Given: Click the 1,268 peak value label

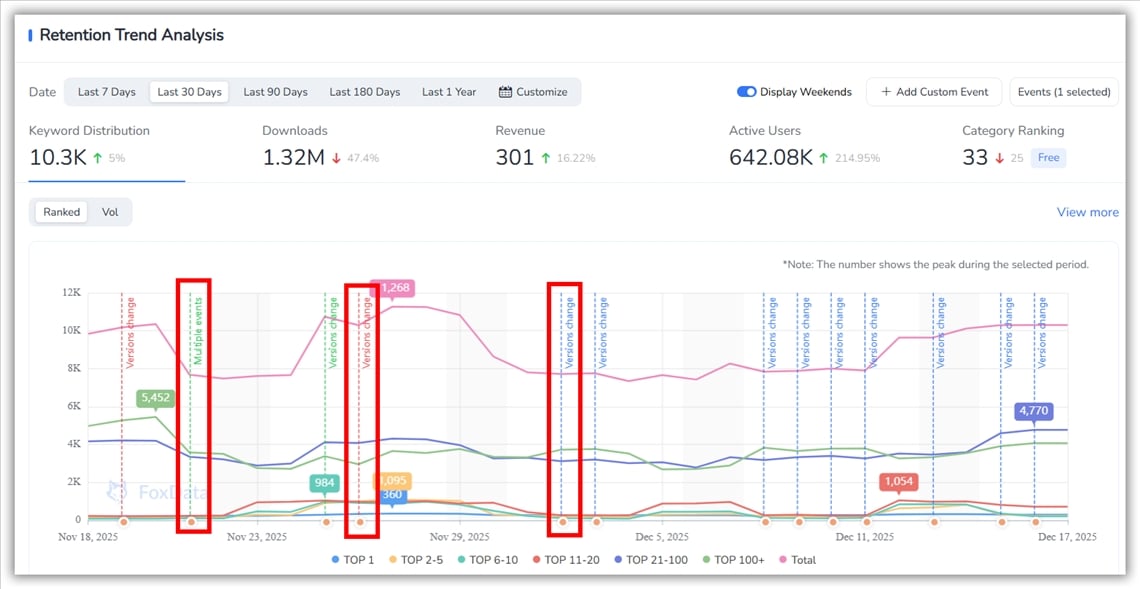Looking at the screenshot, I should (x=393, y=288).
